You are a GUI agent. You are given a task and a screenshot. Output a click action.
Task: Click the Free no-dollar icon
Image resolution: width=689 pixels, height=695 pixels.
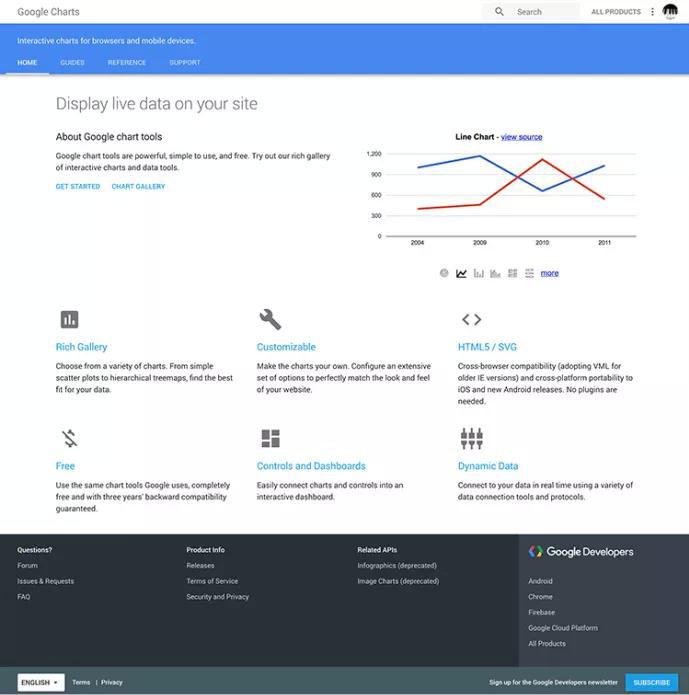pos(70,438)
